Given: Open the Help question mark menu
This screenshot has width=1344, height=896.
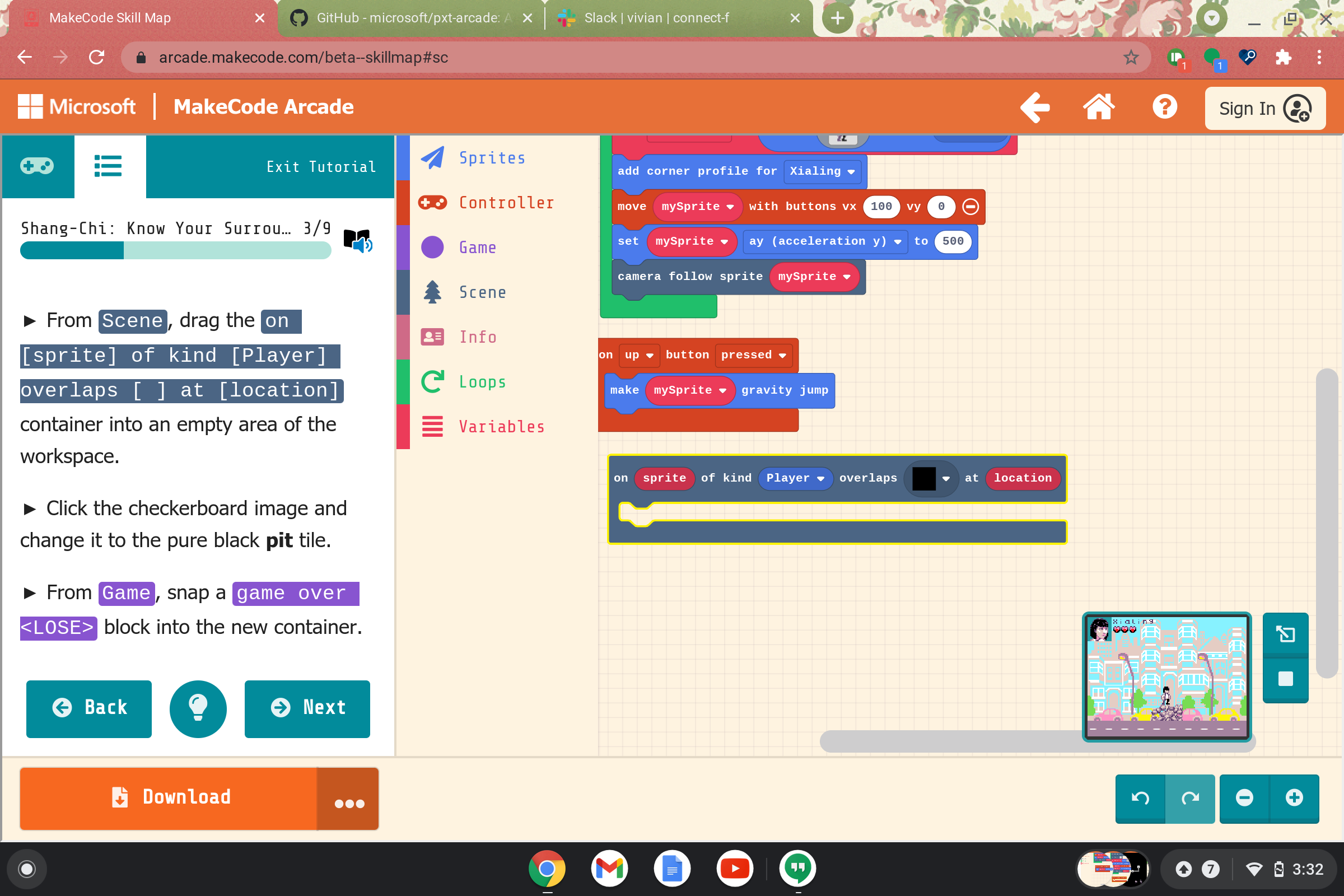Looking at the screenshot, I should pyautogui.click(x=1165, y=108).
